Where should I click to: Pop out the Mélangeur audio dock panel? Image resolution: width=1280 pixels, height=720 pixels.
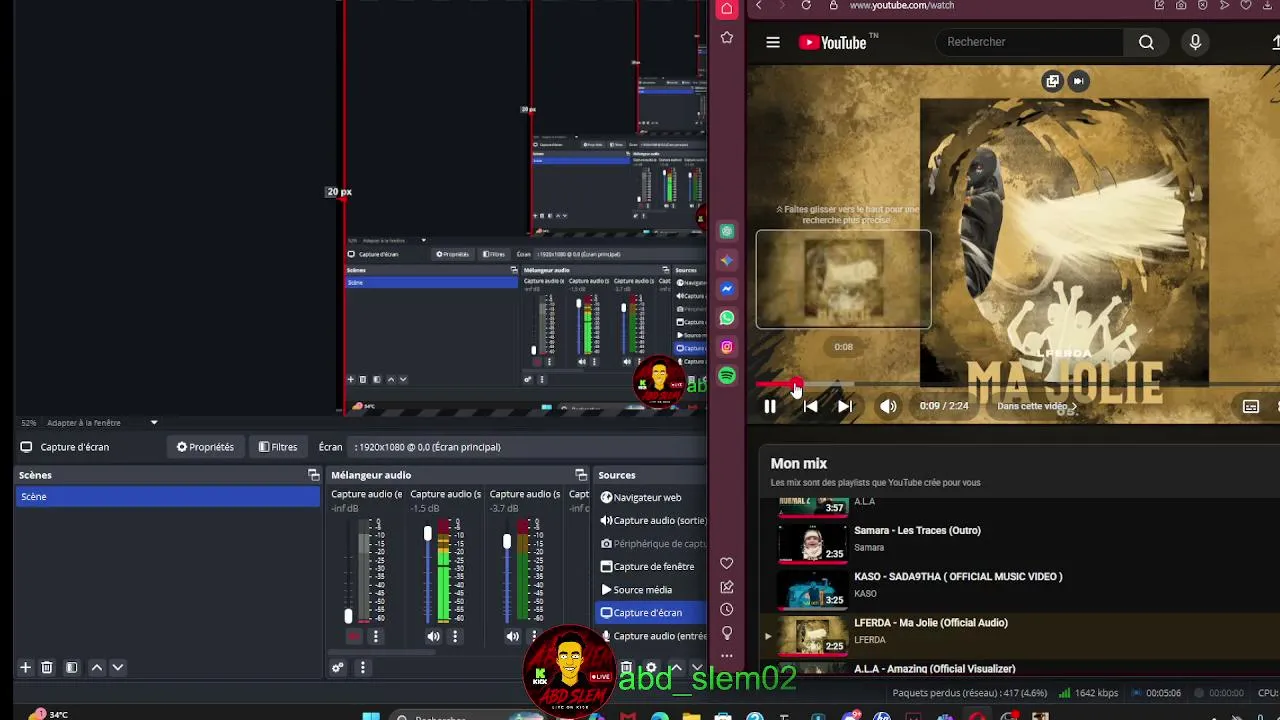tap(581, 475)
